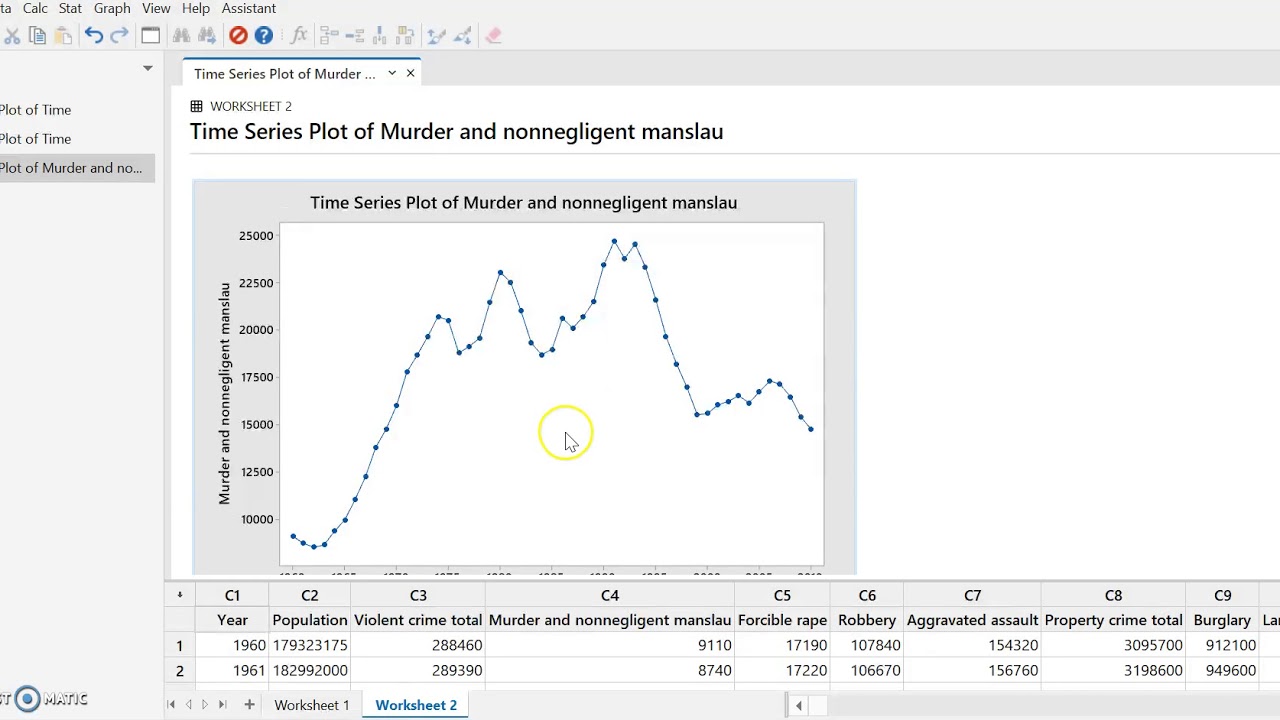
Task: Open the View menu
Action: 156,8
